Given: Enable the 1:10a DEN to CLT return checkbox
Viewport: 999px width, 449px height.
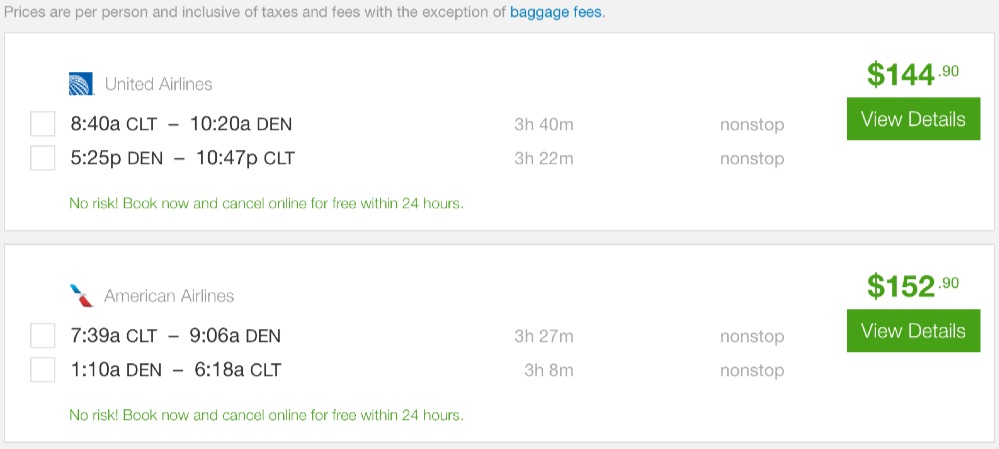Looking at the screenshot, I should [43, 370].
